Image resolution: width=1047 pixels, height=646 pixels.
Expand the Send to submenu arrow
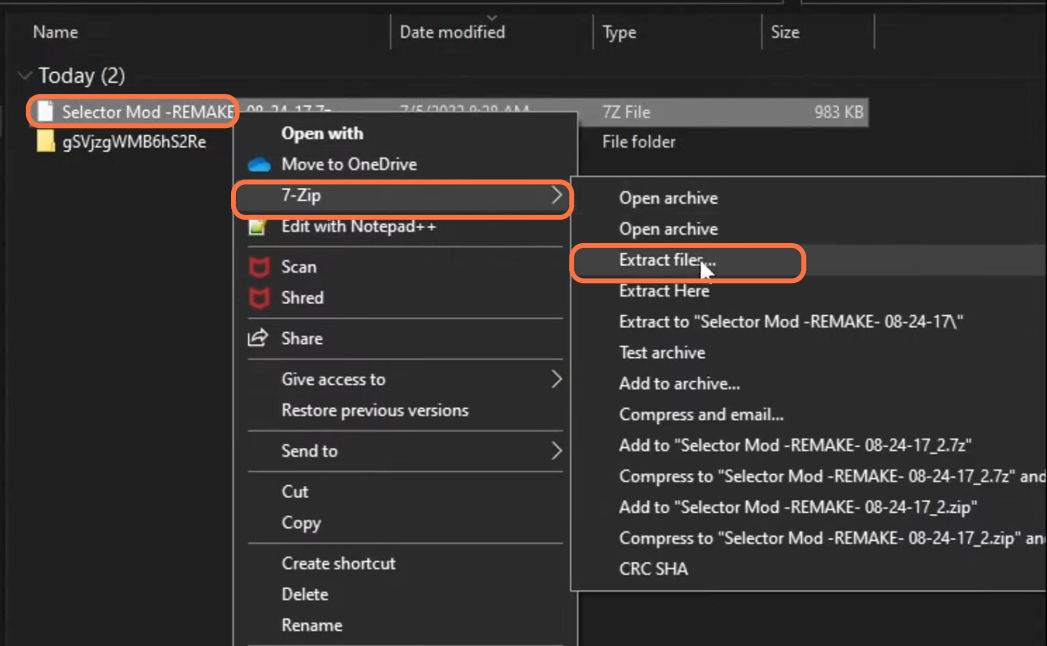coord(556,451)
